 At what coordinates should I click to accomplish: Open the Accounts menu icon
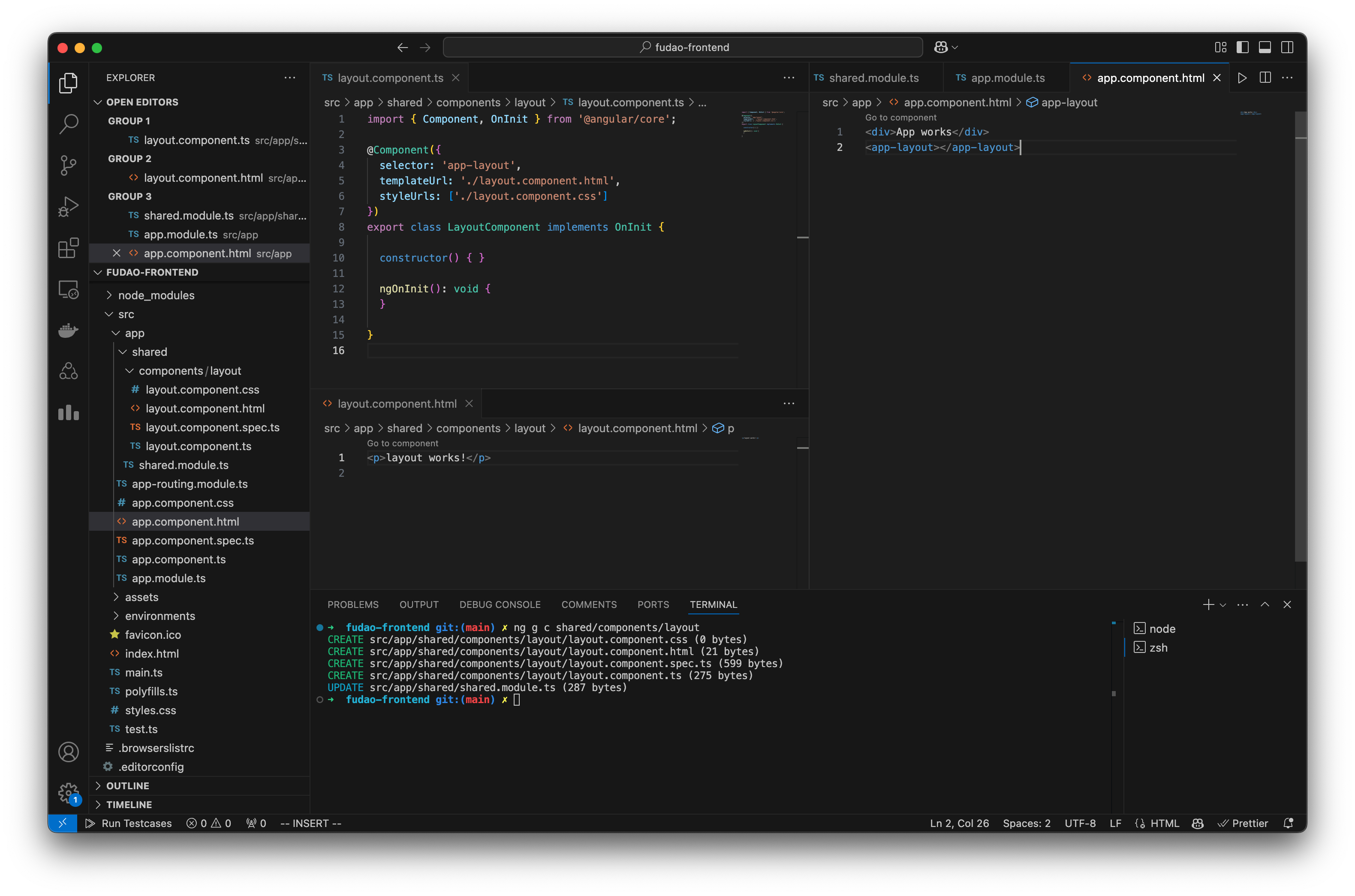[69, 752]
